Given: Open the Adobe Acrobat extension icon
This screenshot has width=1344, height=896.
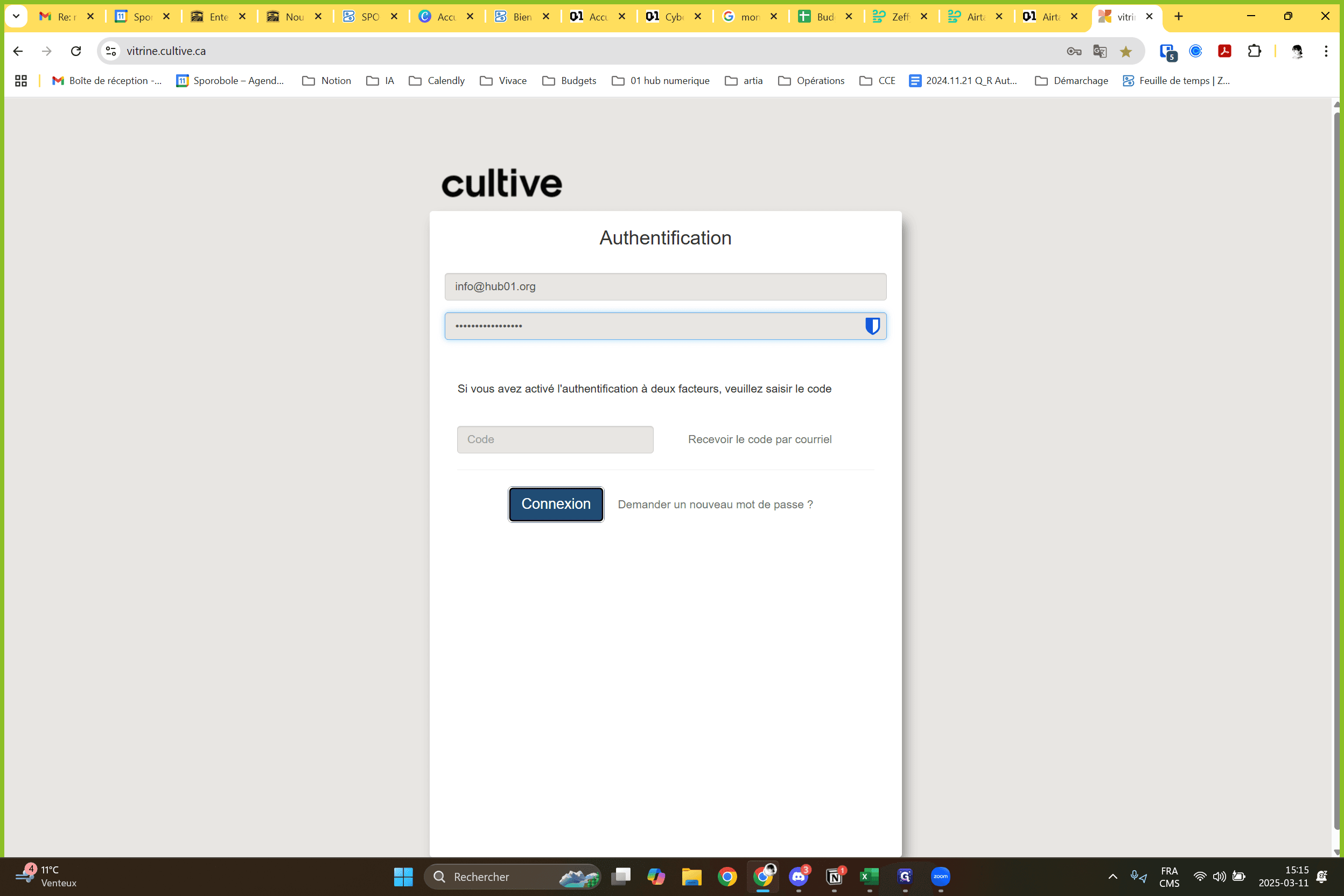Looking at the screenshot, I should pos(1224,51).
